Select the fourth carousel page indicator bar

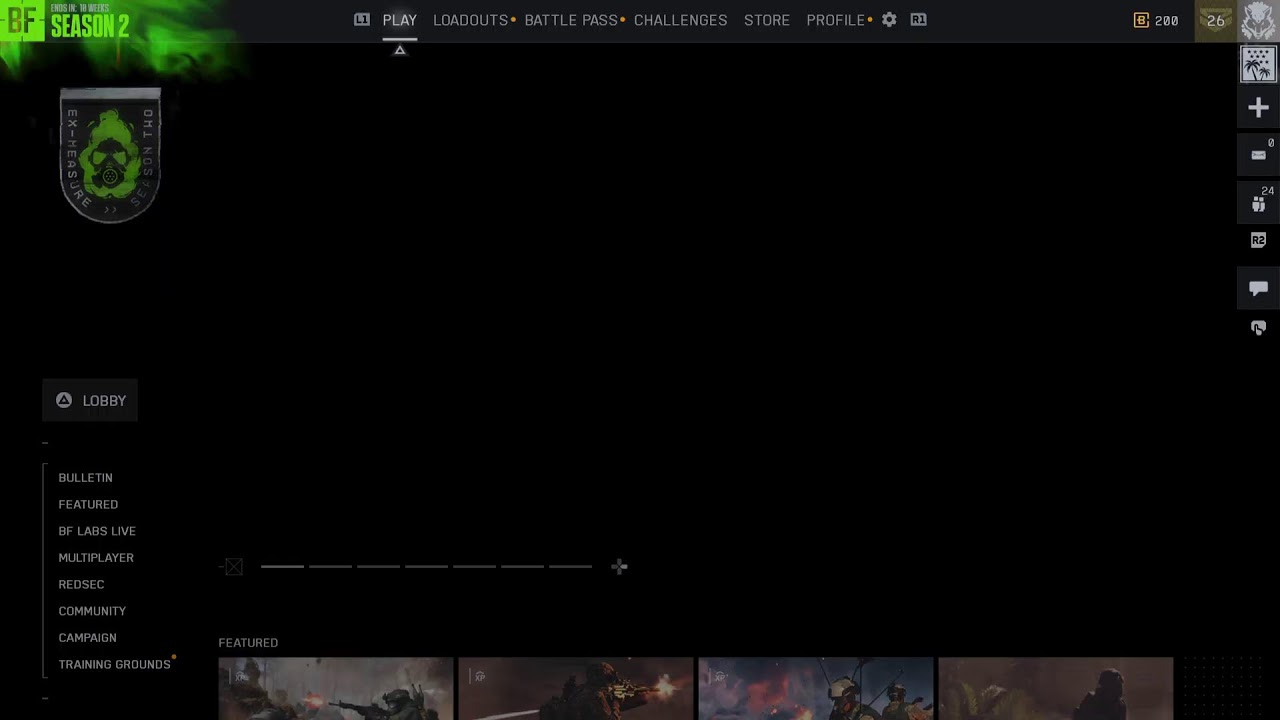click(426, 567)
